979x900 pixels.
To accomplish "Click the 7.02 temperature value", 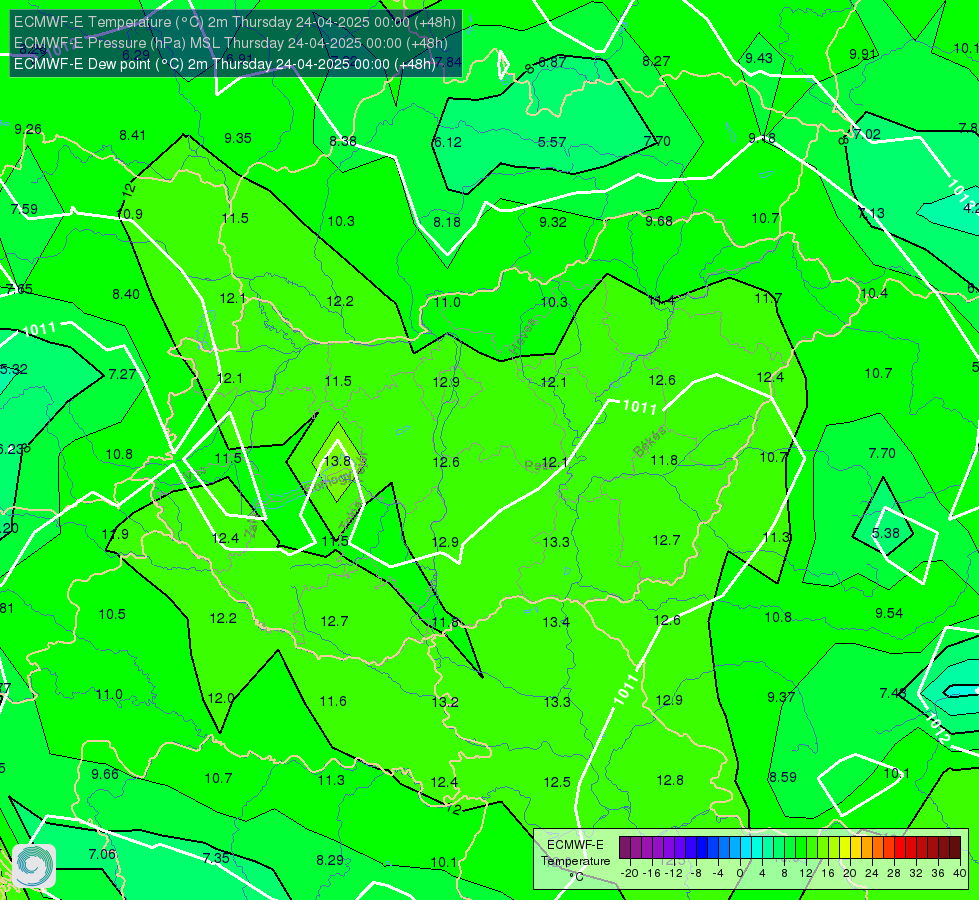I will pos(867,134).
